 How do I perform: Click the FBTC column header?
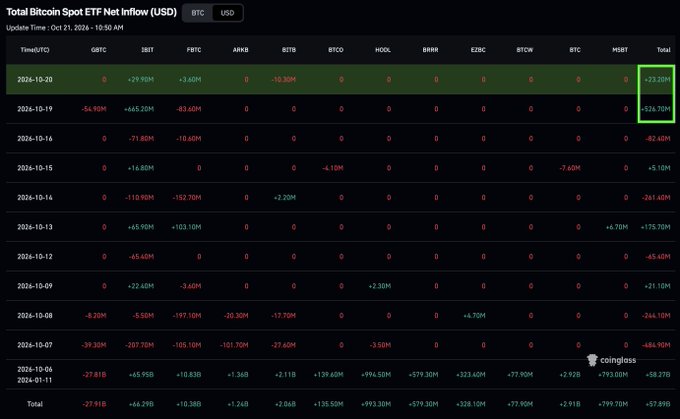[194, 50]
